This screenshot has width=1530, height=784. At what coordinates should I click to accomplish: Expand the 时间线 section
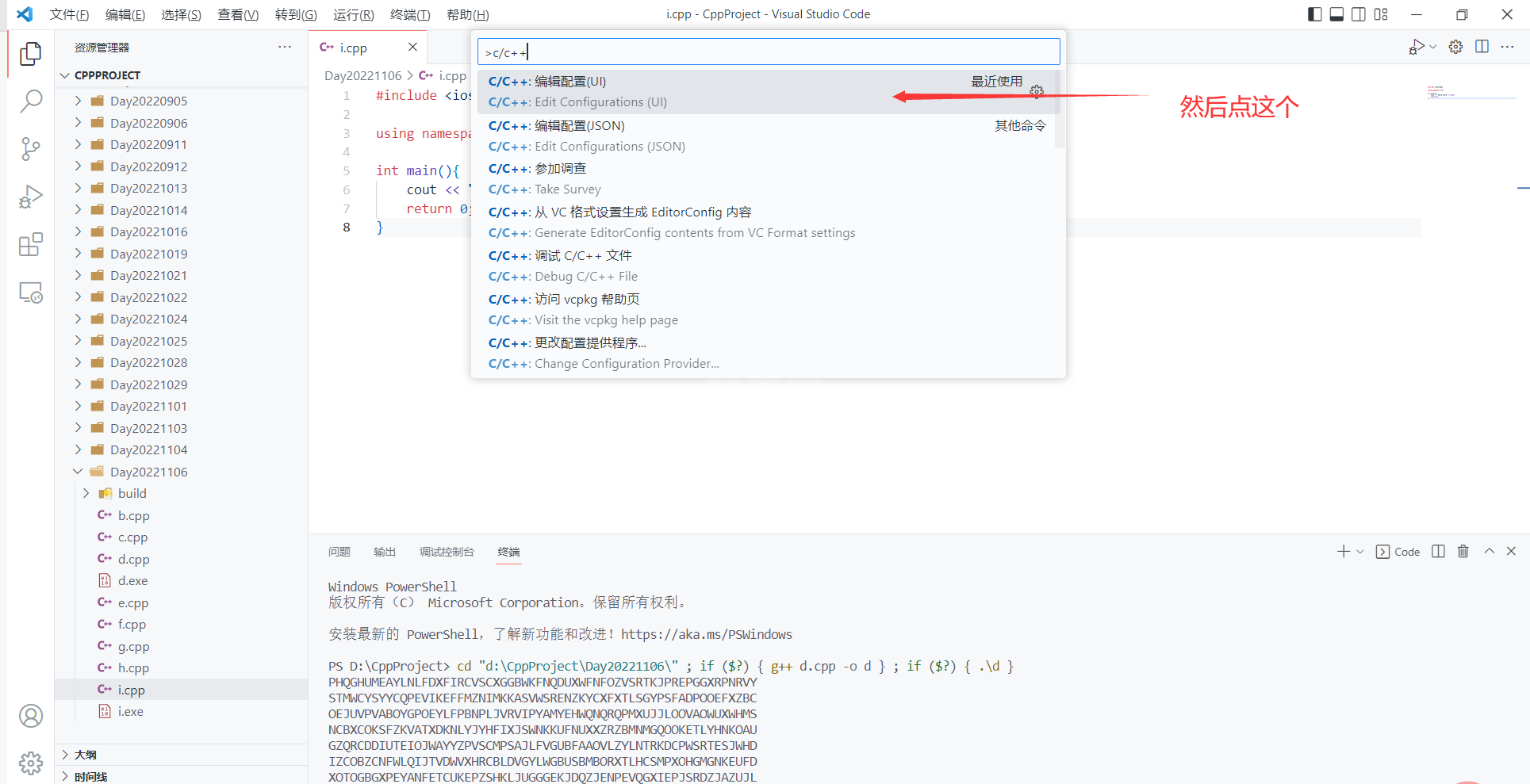(181, 776)
